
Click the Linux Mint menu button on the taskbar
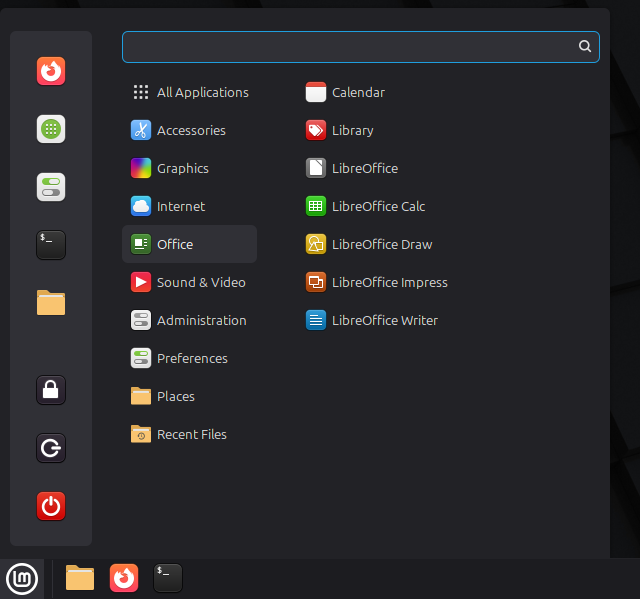click(22, 579)
